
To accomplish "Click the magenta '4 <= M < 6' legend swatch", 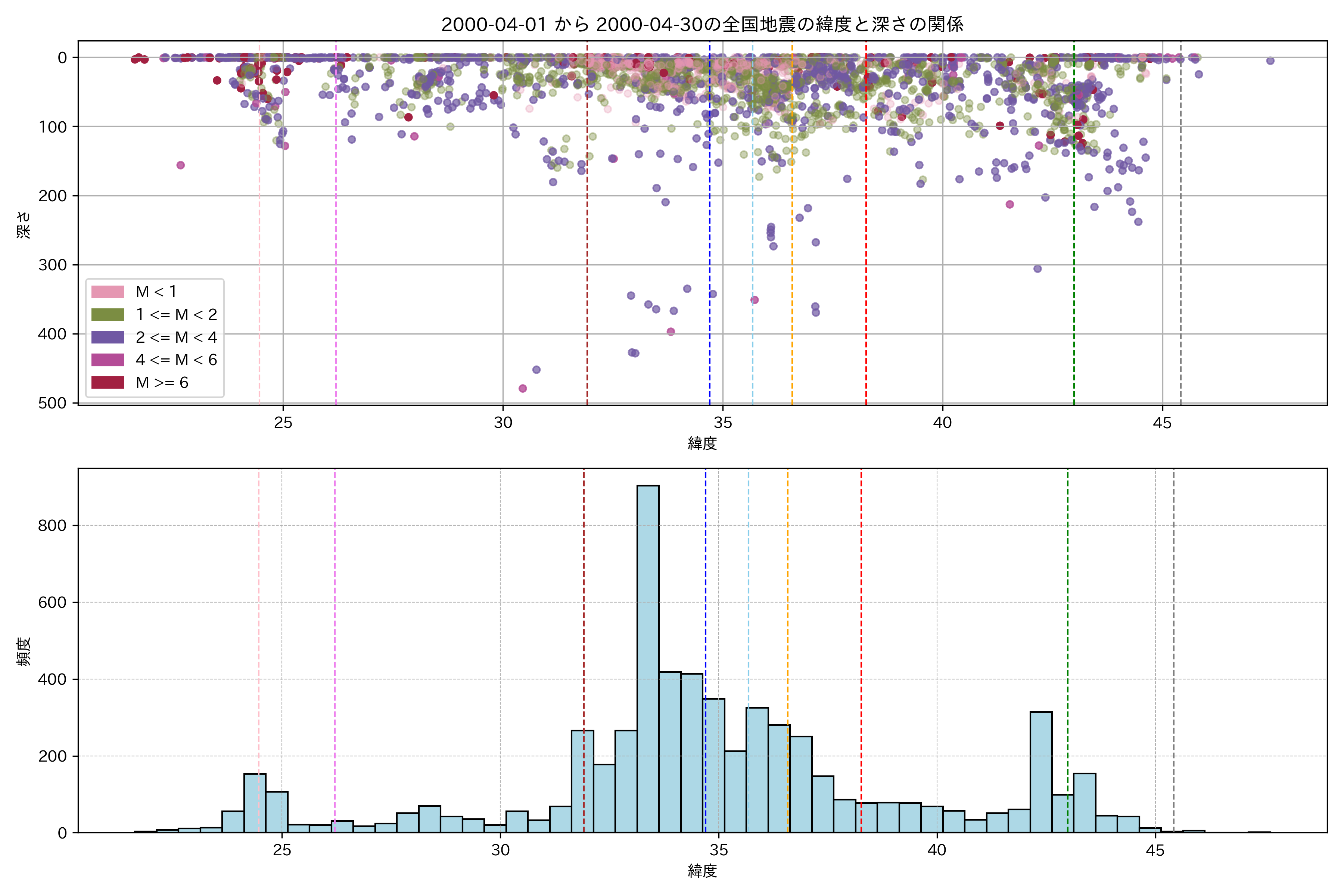I will [108, 360].
